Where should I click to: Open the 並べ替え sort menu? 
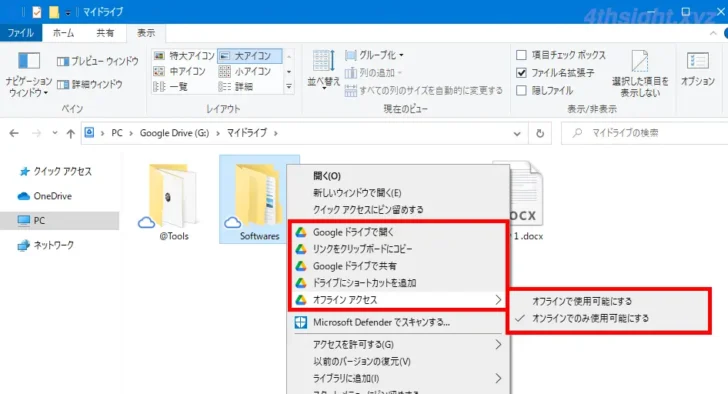[x=323, y=70]
